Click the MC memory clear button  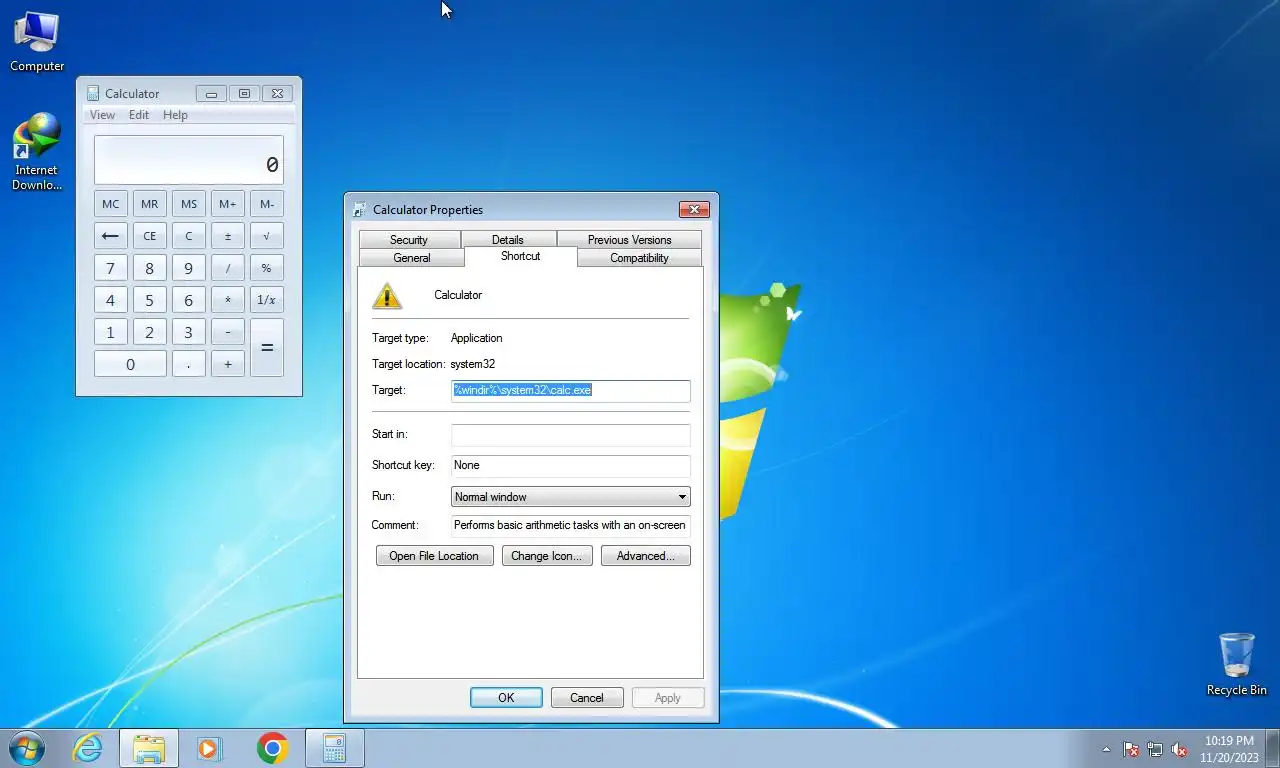point(110,204)
